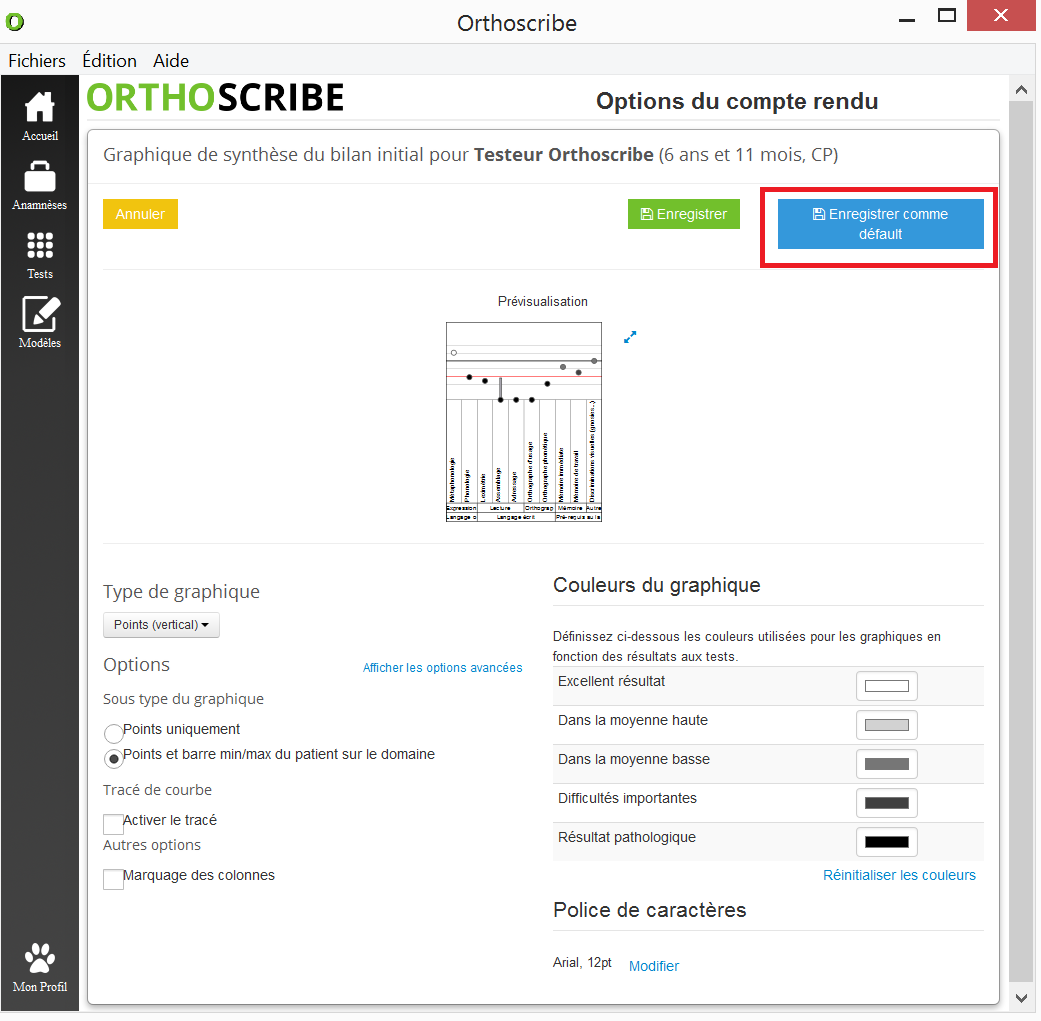The height and width of the screenshot is (1021, 1041).
Task: Click the expand preview arrows icon
Action: pos(630,338)
